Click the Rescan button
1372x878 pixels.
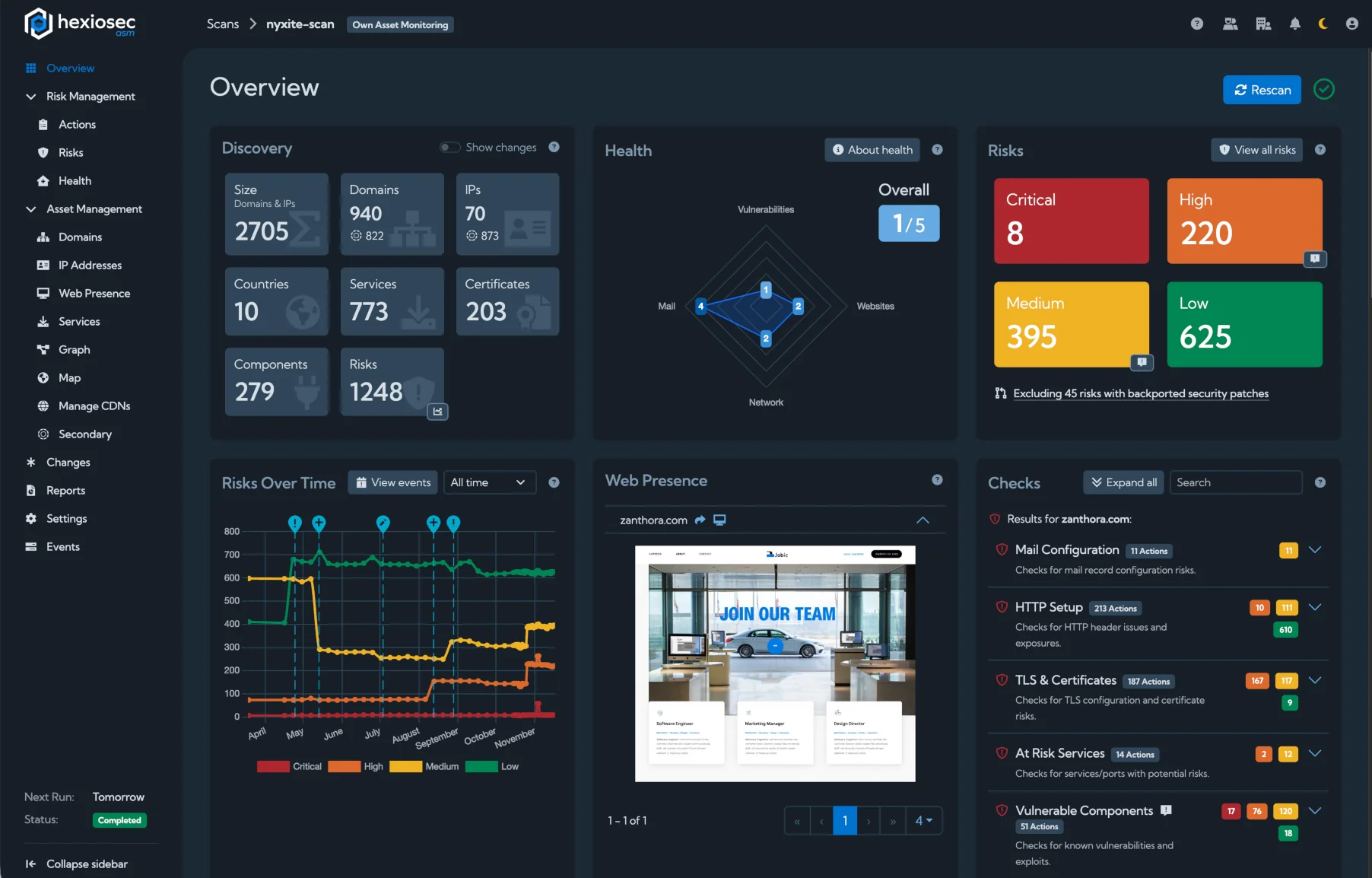[1262, 90]
